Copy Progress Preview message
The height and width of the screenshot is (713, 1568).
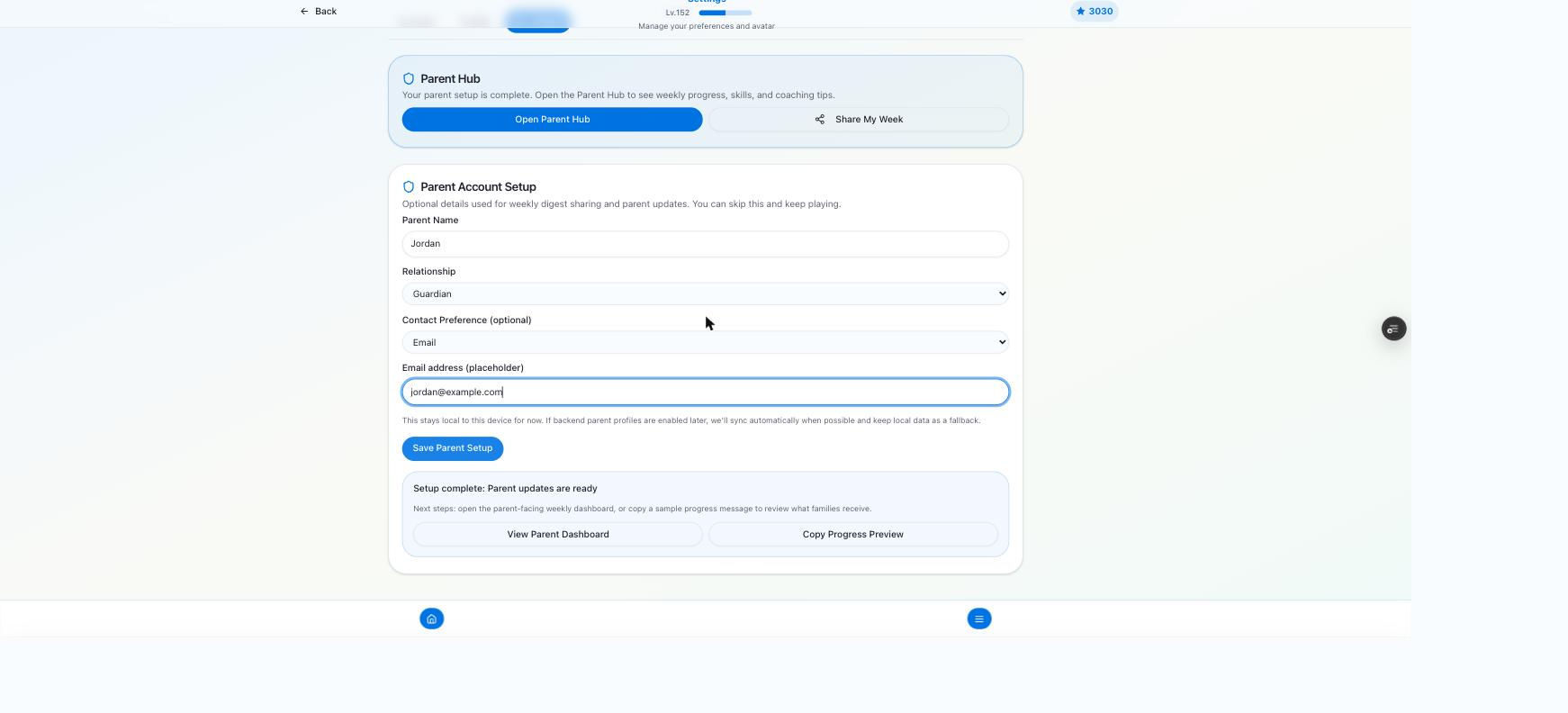(x=853, y=535)
